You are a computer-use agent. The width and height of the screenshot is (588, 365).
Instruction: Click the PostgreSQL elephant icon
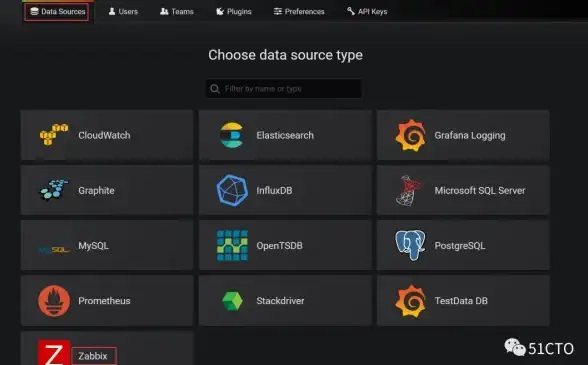click(410, 245)
